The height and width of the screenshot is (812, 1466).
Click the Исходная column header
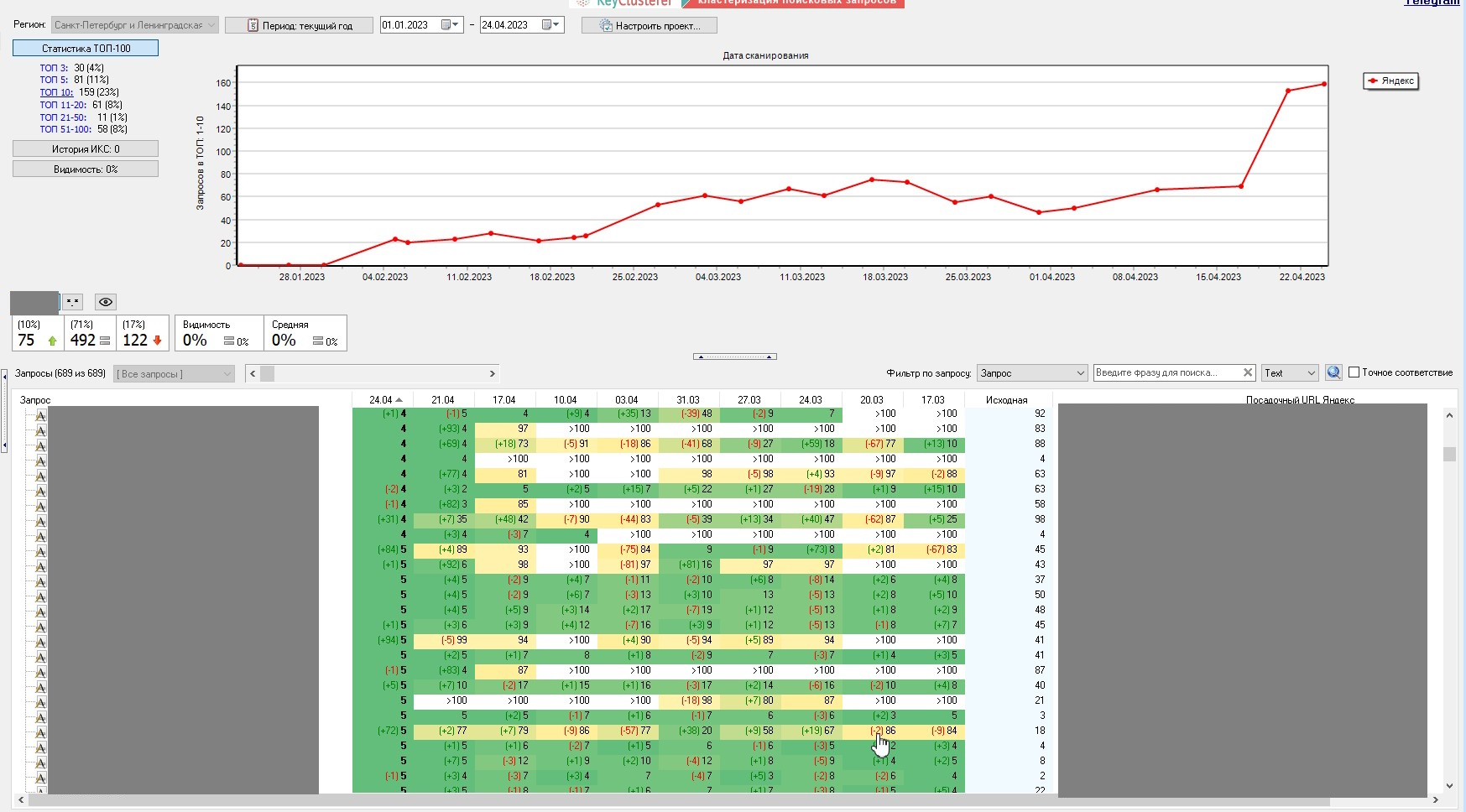pos(1006,400)
